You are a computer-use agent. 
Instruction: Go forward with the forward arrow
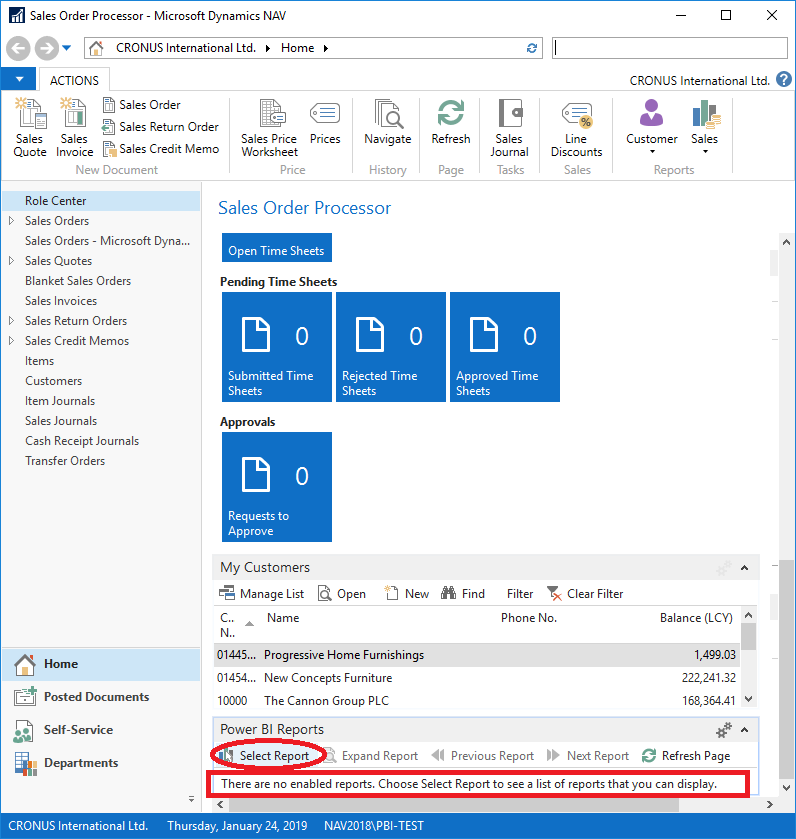pyautogui.click(x=47, y=48)
